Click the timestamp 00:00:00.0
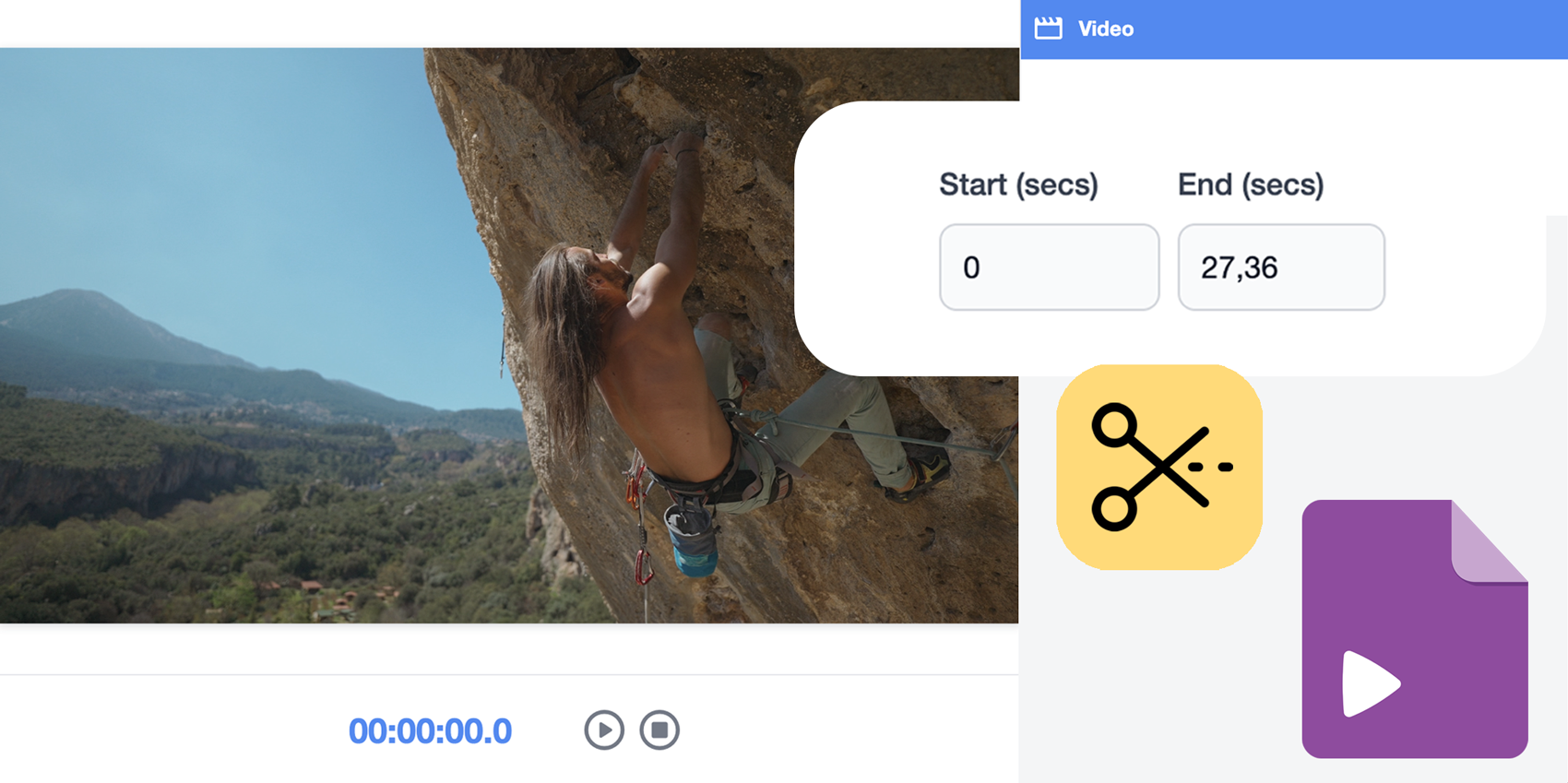The image size is (1568, 783). [x=430, y=729]
